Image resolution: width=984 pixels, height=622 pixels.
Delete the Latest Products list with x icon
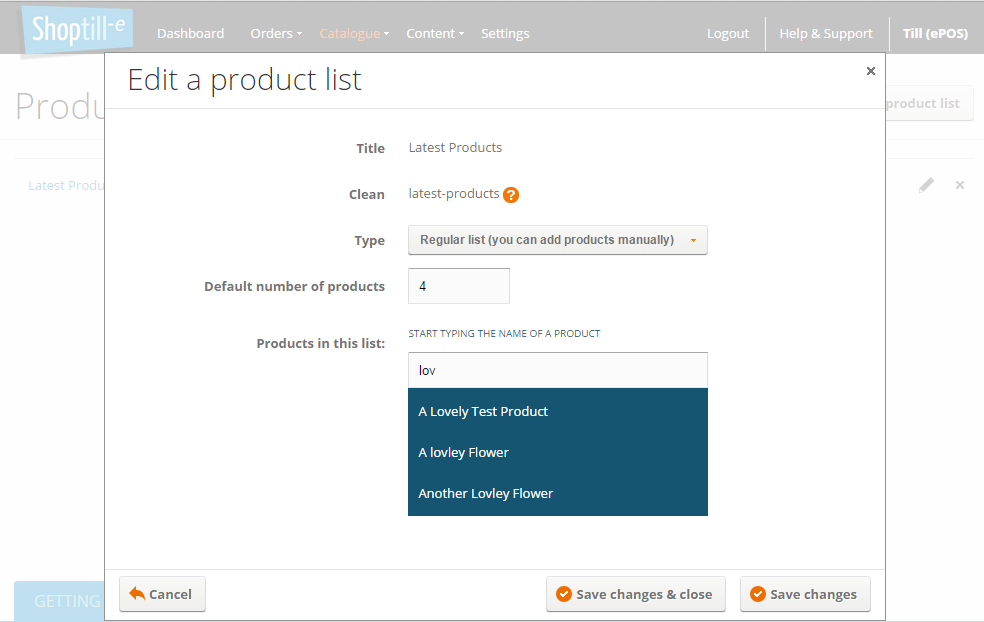(960, 185)
